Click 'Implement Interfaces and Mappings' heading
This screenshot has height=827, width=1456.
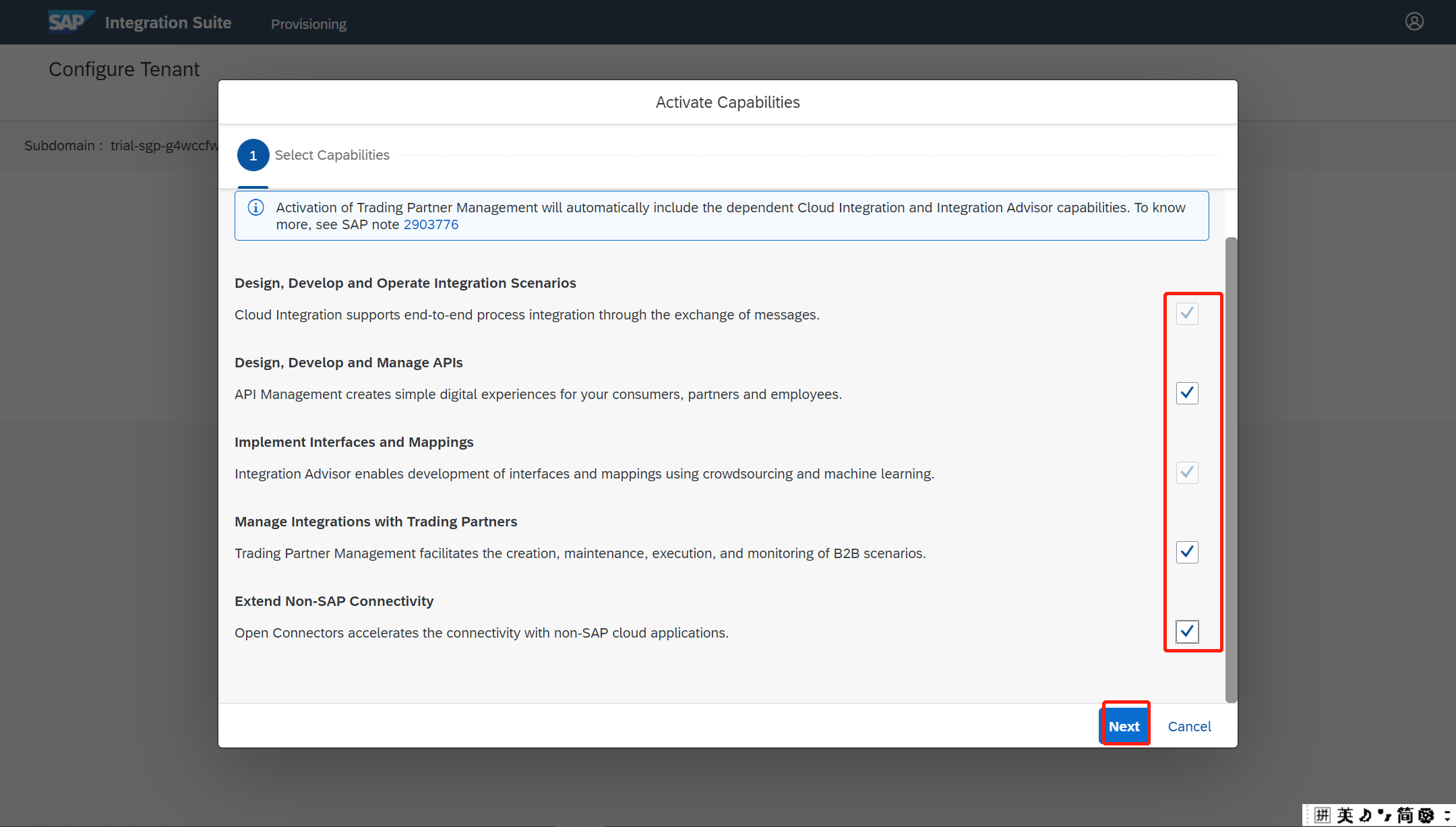354,442
